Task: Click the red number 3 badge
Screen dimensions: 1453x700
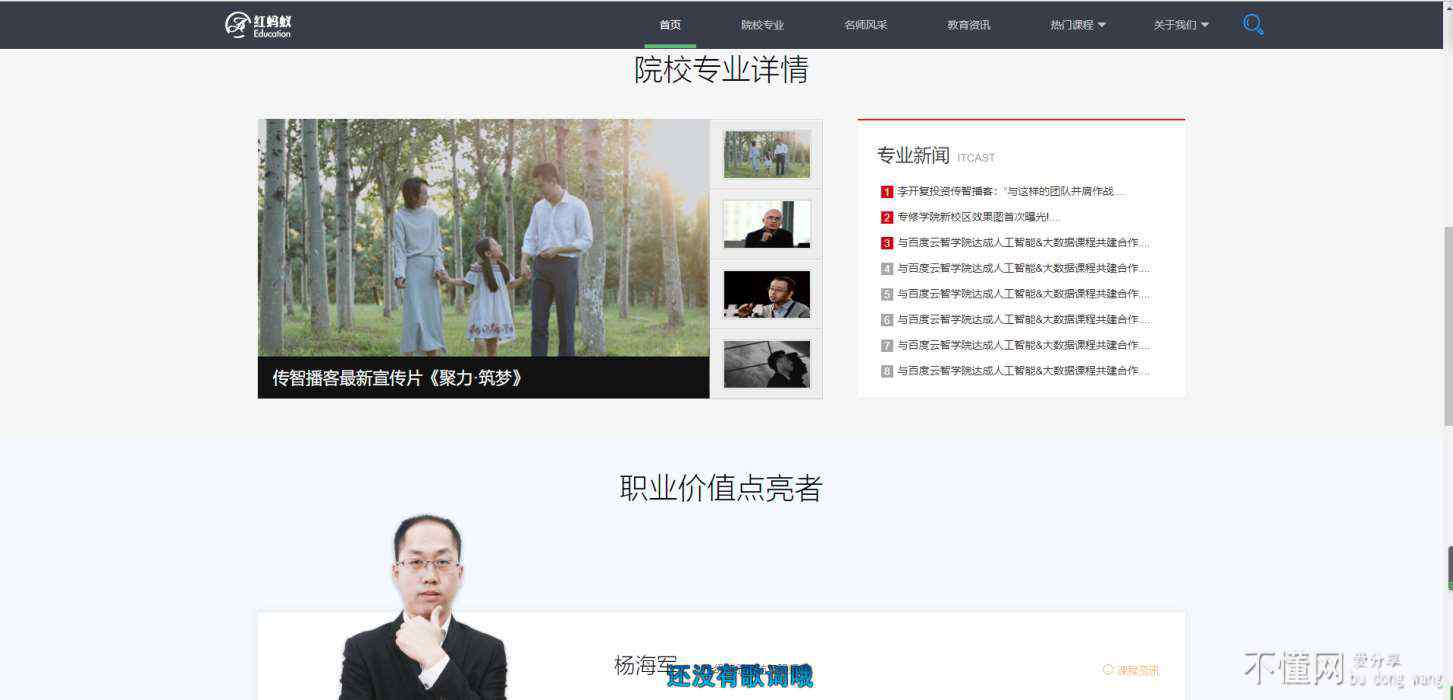Action: (x=887, y=243)
